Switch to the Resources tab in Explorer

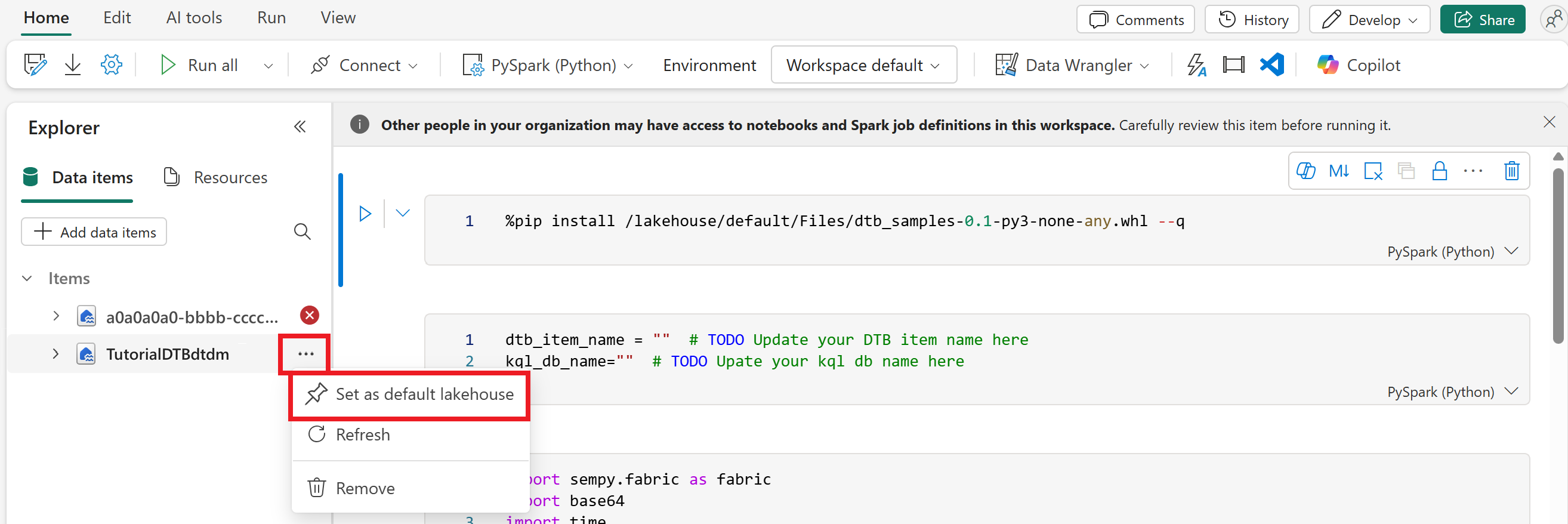coord(216,178)
